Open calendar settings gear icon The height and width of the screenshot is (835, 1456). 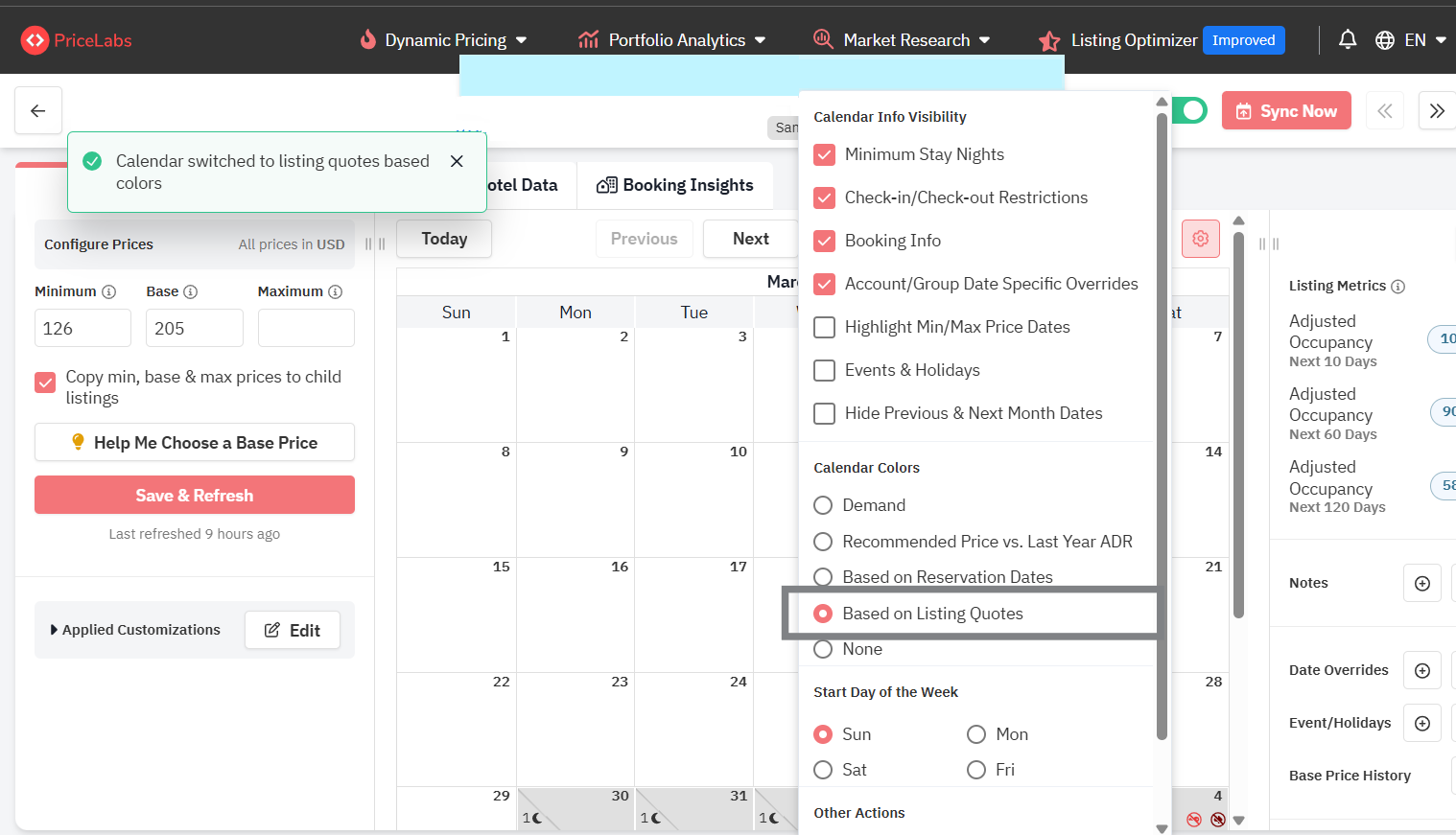(x=1200, y=239)
